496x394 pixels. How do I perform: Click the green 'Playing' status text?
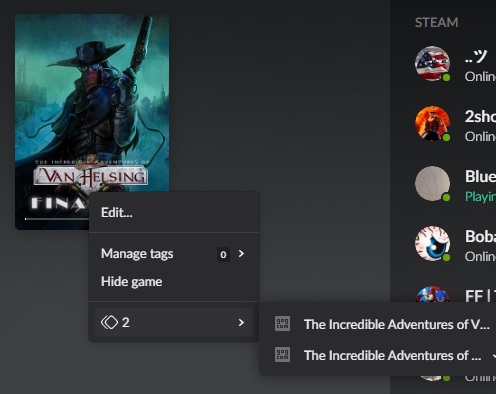point(480,197)
